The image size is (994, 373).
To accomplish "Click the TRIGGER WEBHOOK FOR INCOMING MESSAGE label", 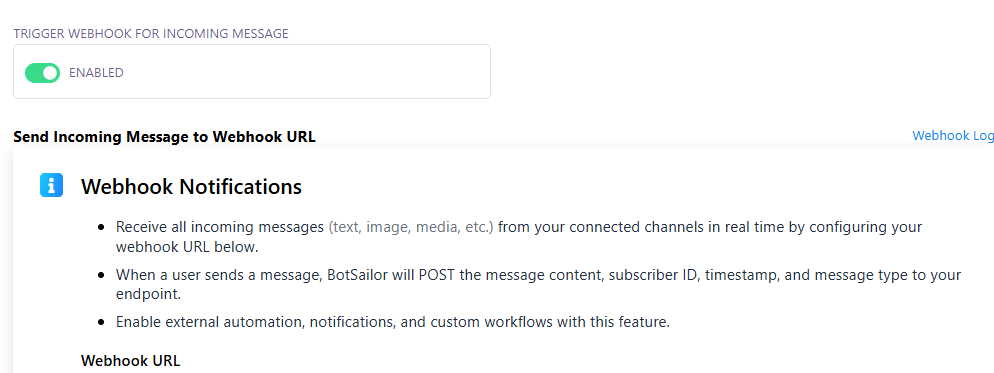I will coord(151,34).
